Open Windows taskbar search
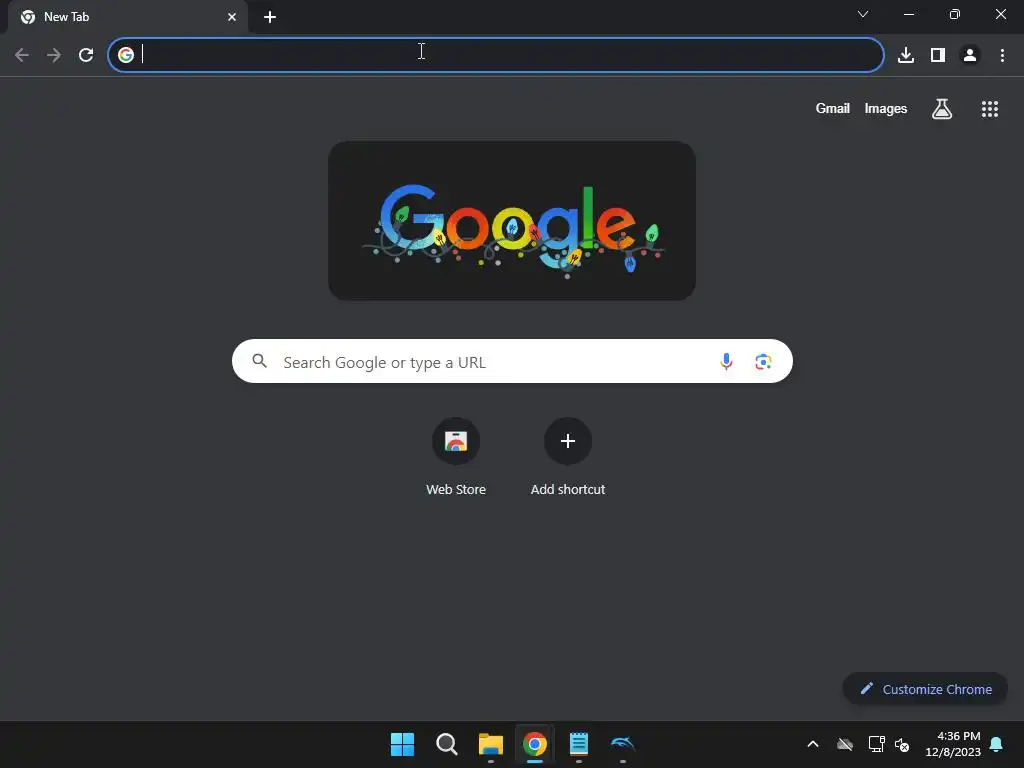This screenshot has height=768, width=1024. tap(447, 744)
